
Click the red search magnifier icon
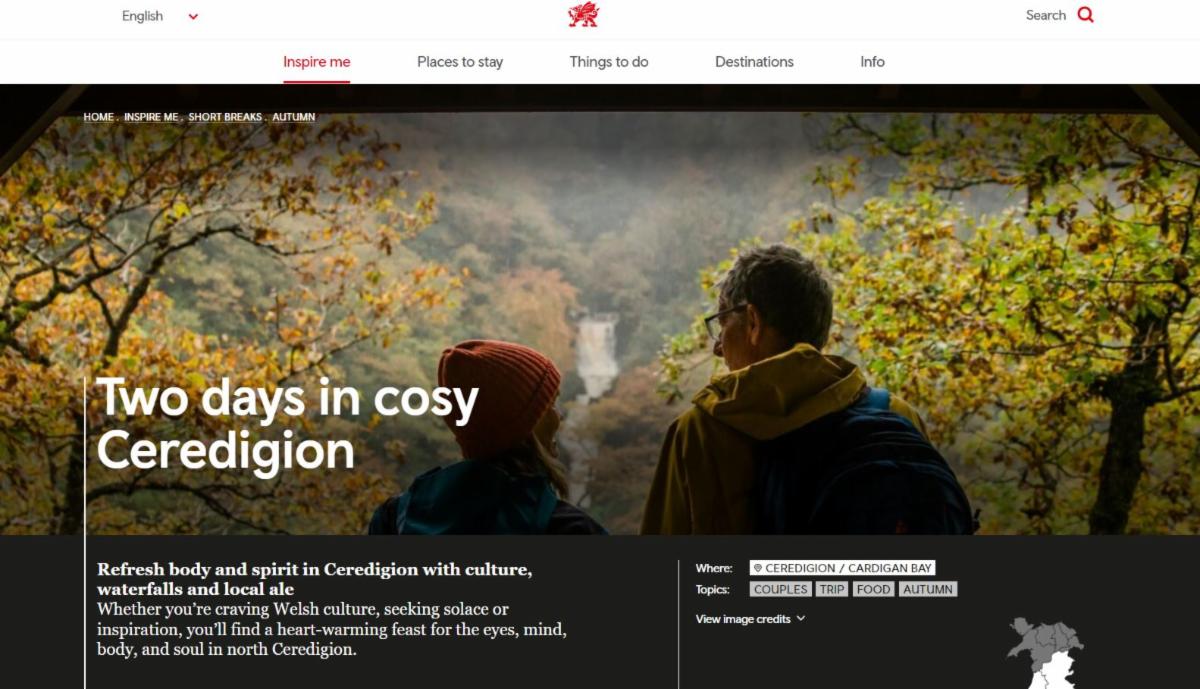pyautogui.click(x=1086, y=15)
